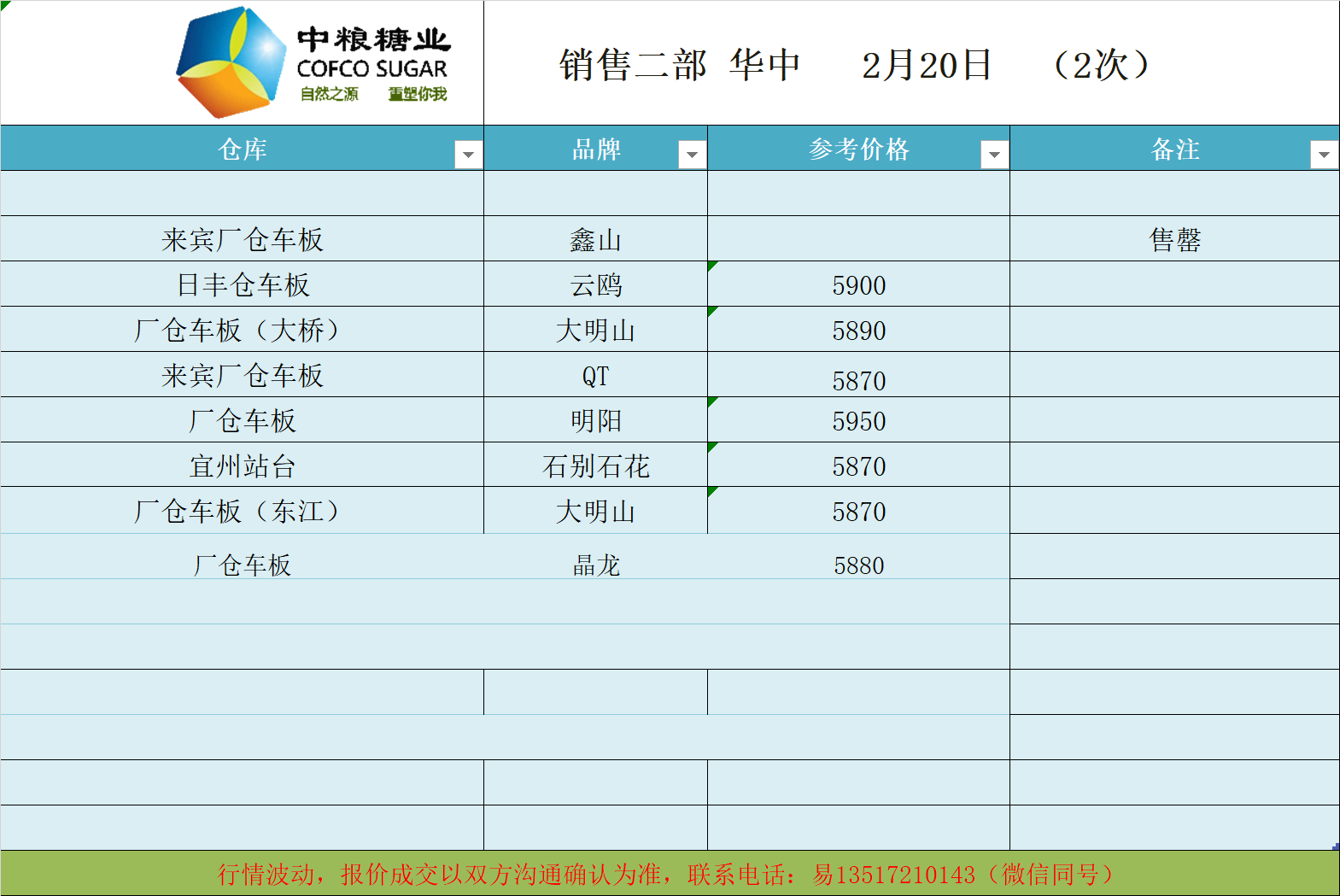
Task: Click the 5880 price cell
Action: 858,565
